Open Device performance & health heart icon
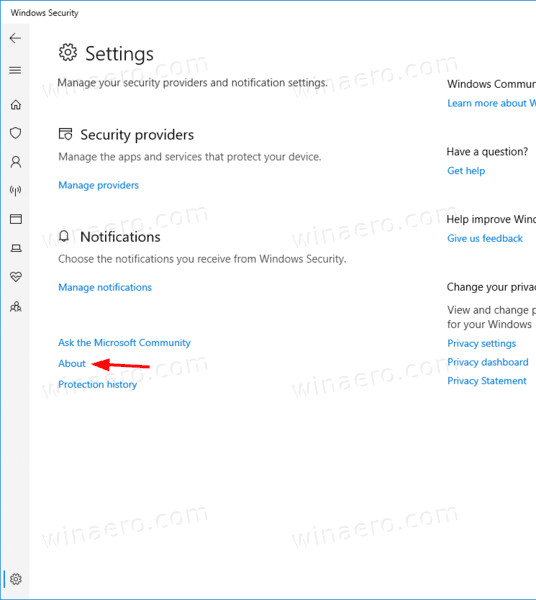Screen dimensions: 536x600 (x=16, y=277)
